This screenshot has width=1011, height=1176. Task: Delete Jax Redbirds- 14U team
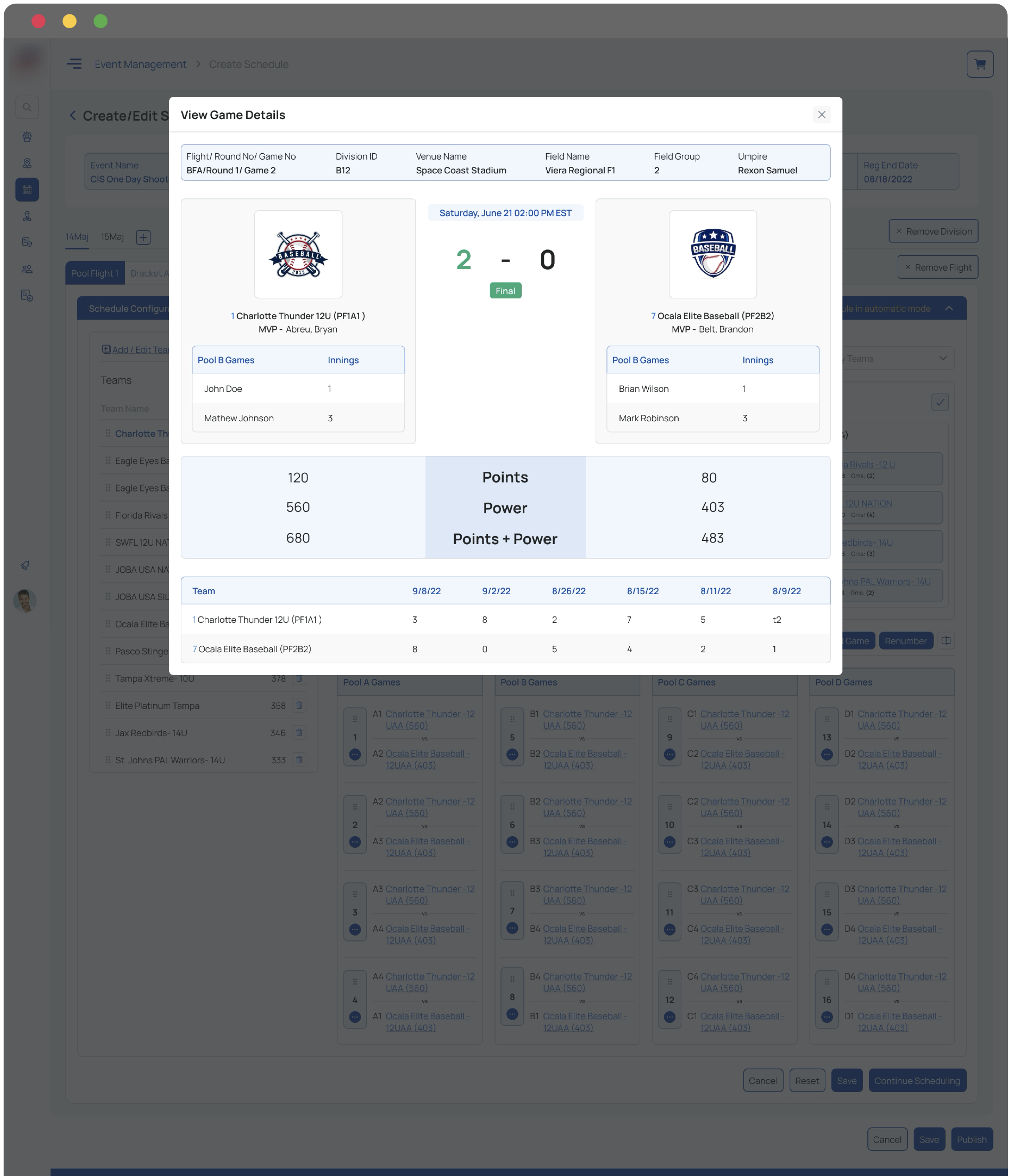pos(299,733)
